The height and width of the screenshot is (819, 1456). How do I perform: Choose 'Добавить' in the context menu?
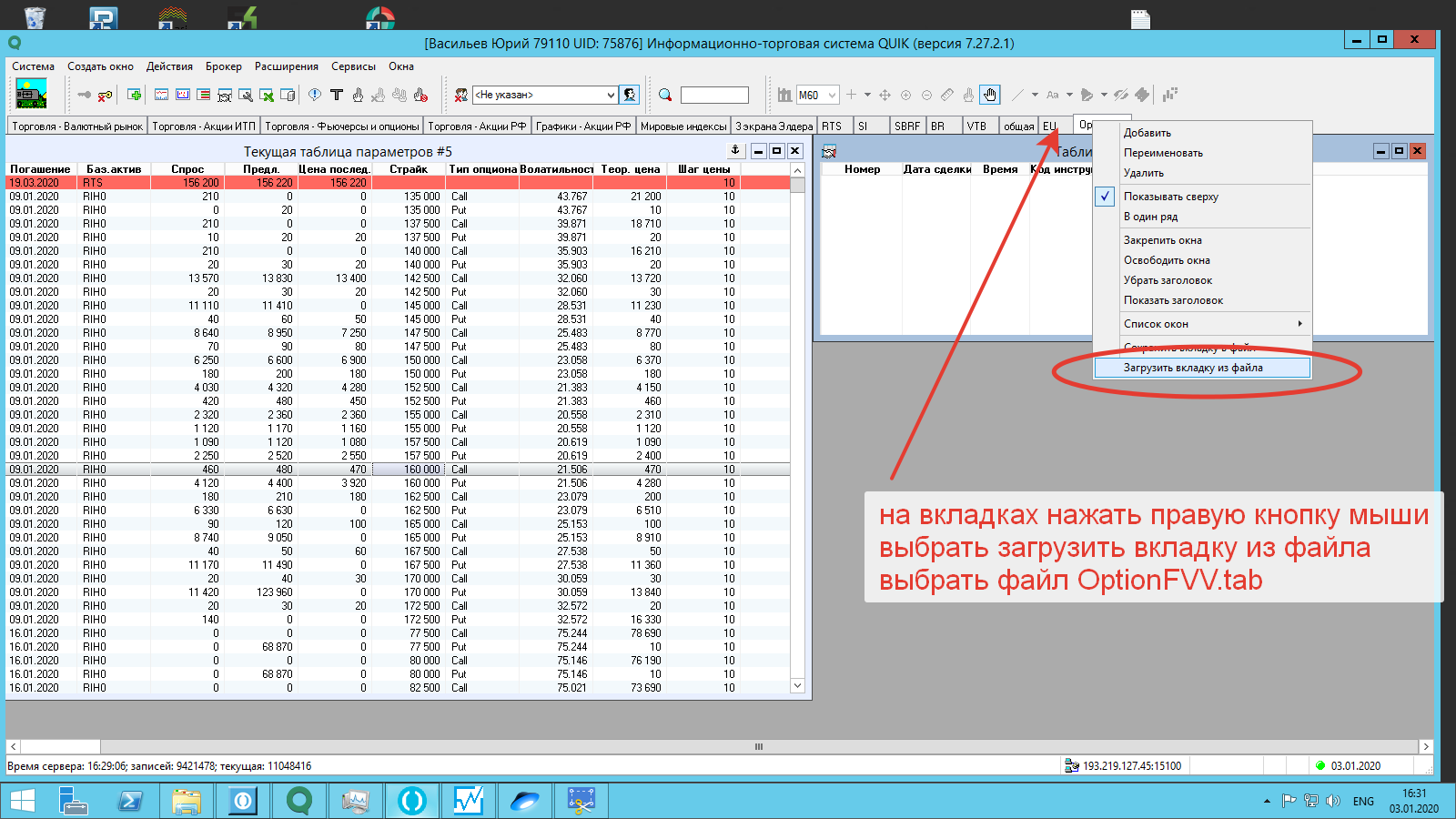pos(1202,133)
